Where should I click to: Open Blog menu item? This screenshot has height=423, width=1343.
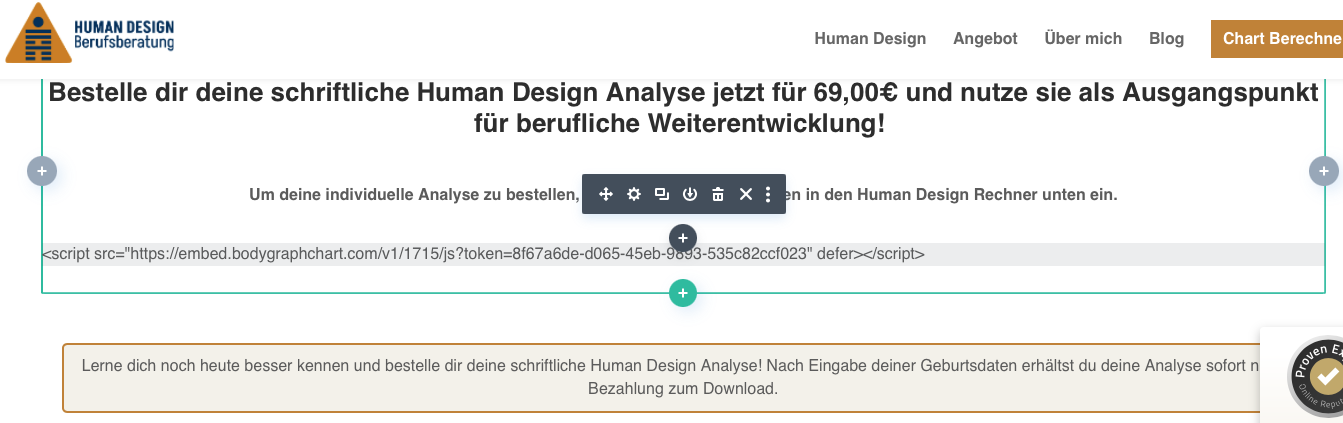(1167, 39)
